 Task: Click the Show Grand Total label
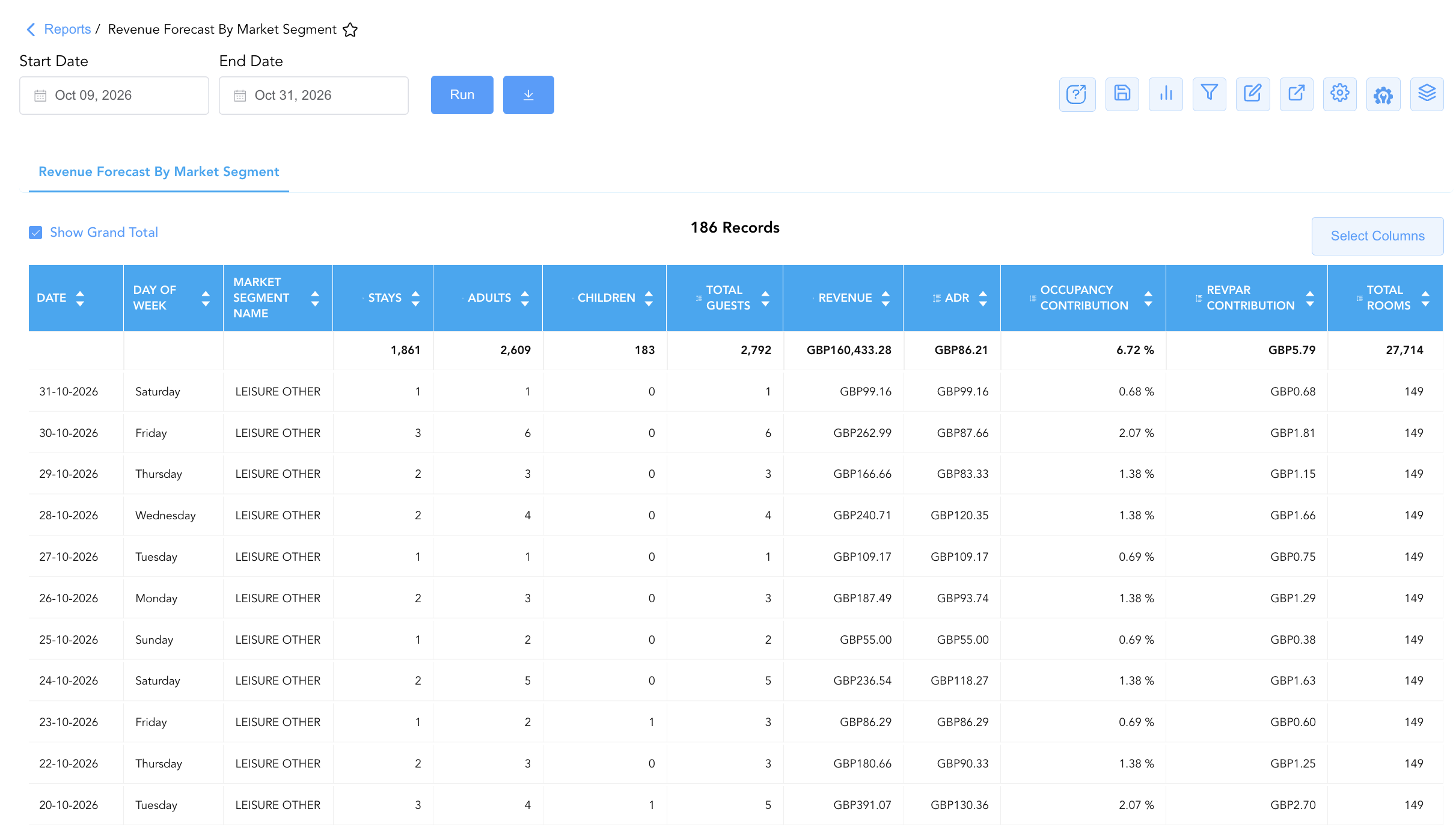coord(104,233)
